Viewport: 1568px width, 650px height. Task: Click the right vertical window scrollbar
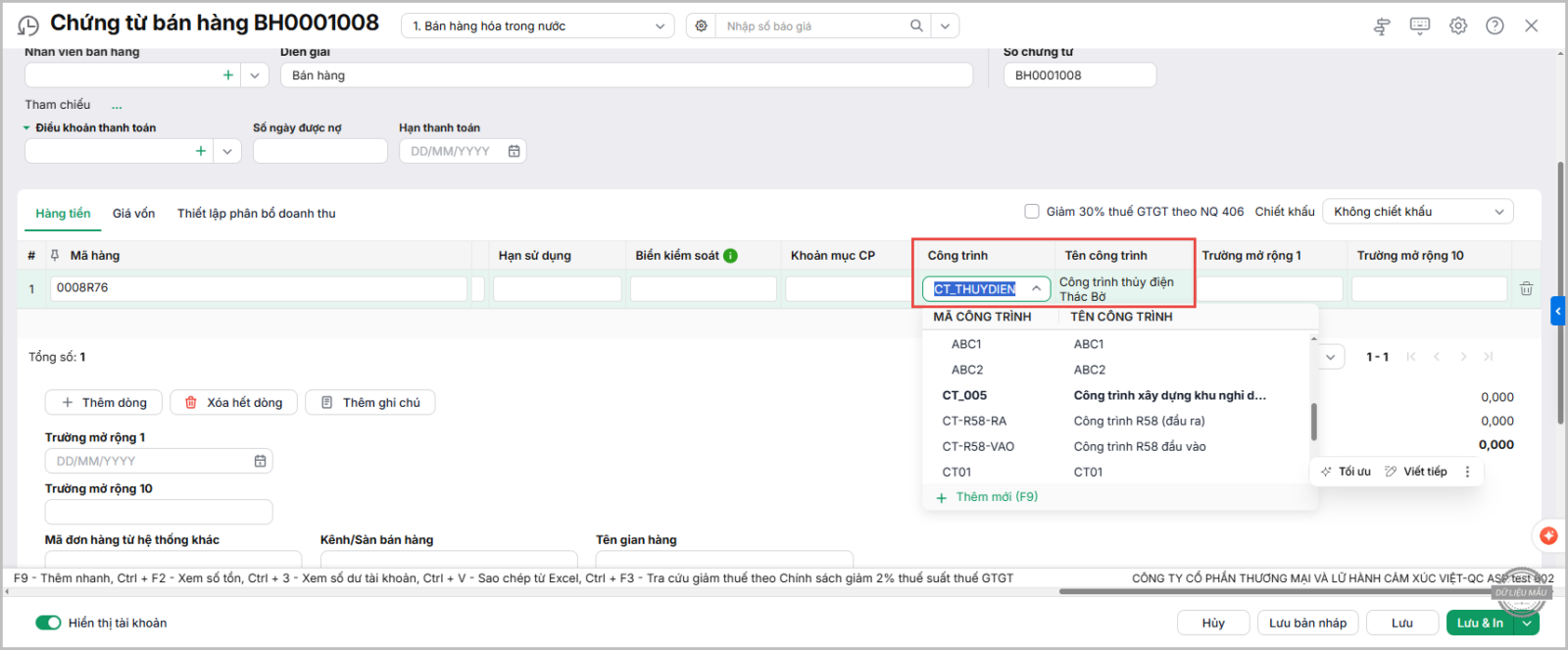1560,294
